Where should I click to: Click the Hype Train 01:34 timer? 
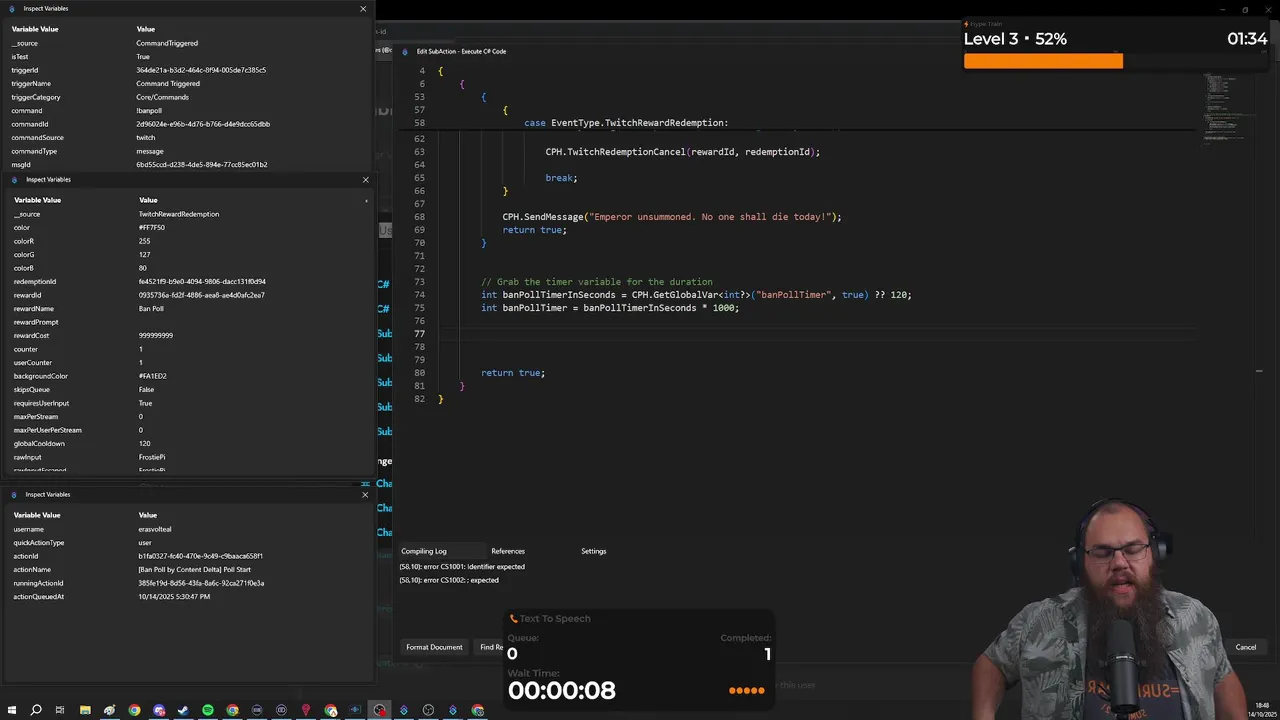pos(1247,39)
